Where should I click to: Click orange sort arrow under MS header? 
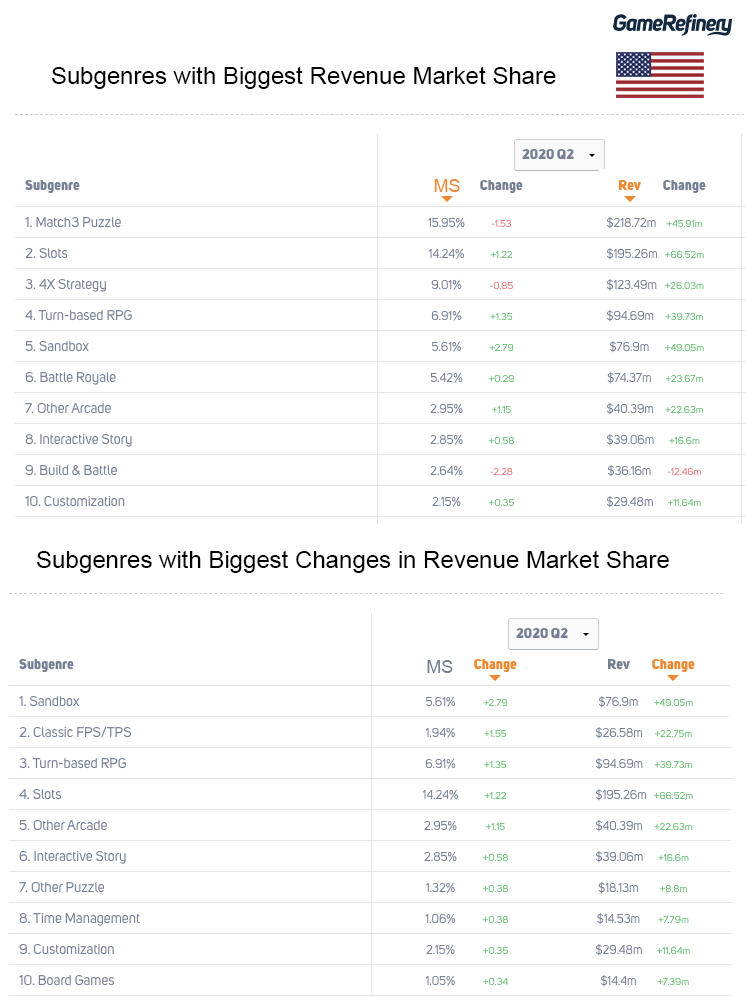447,199
